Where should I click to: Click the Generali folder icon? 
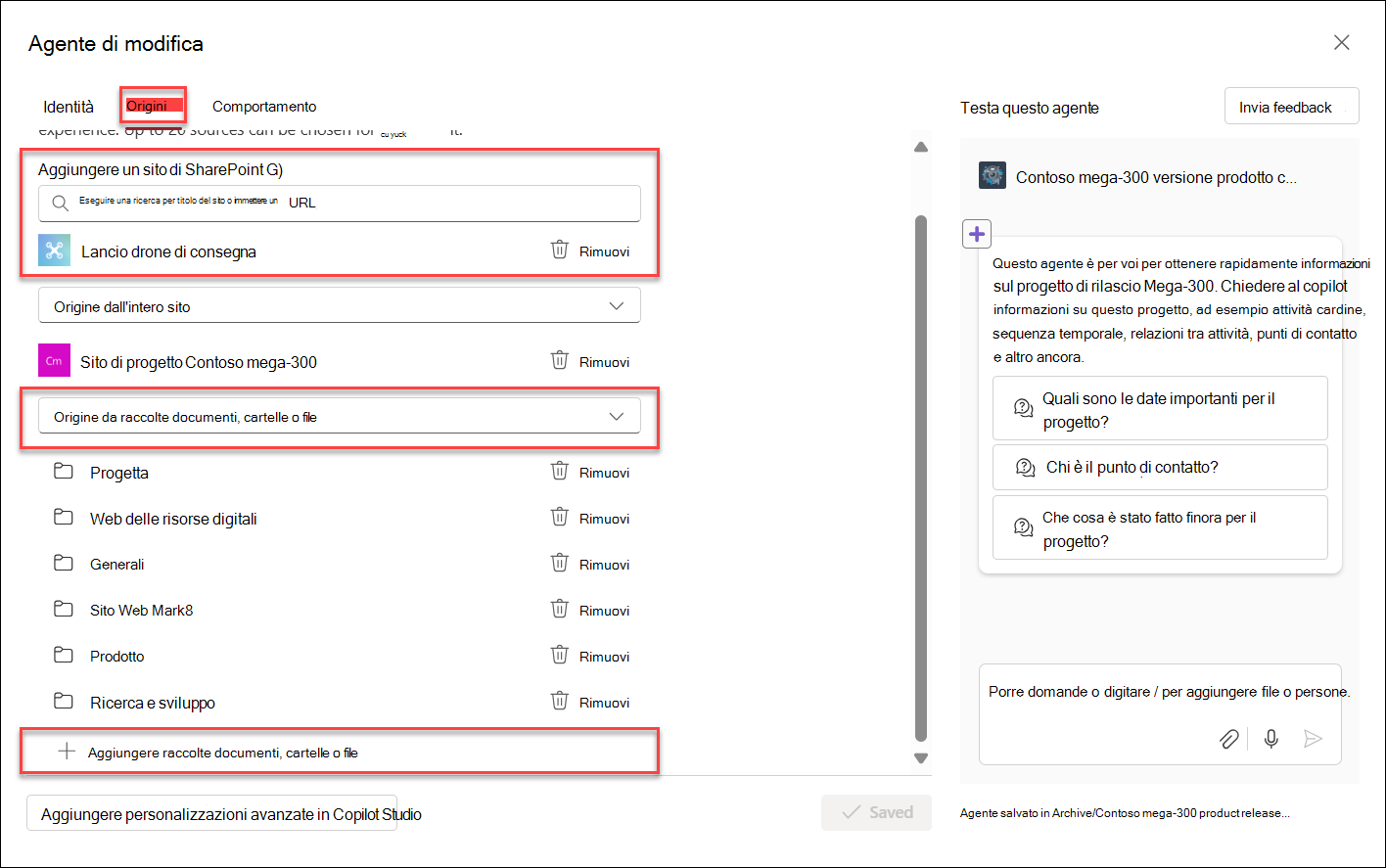[64, 564]
